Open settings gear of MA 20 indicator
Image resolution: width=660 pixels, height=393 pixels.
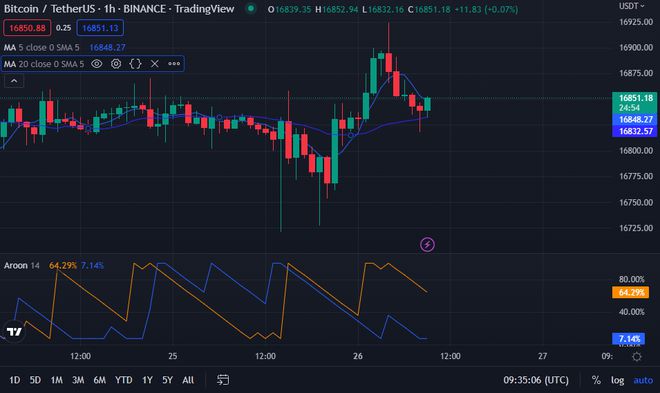point(116,64)
